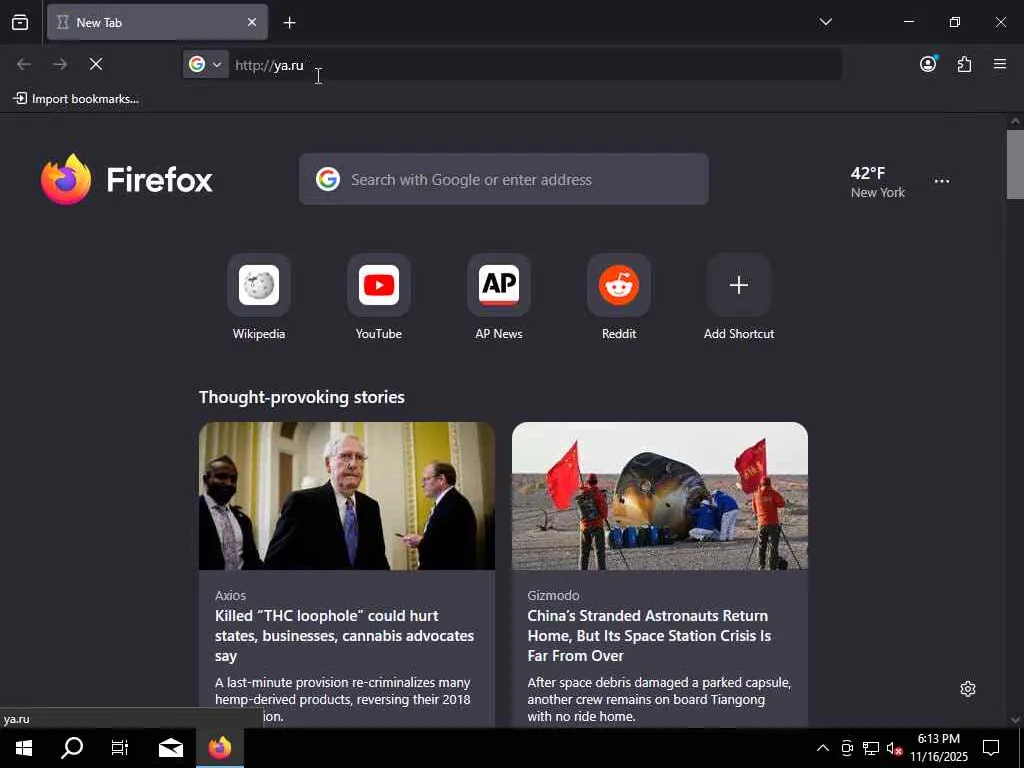Open the China's Stranded Astronauts headline

(x=649, y=635)
